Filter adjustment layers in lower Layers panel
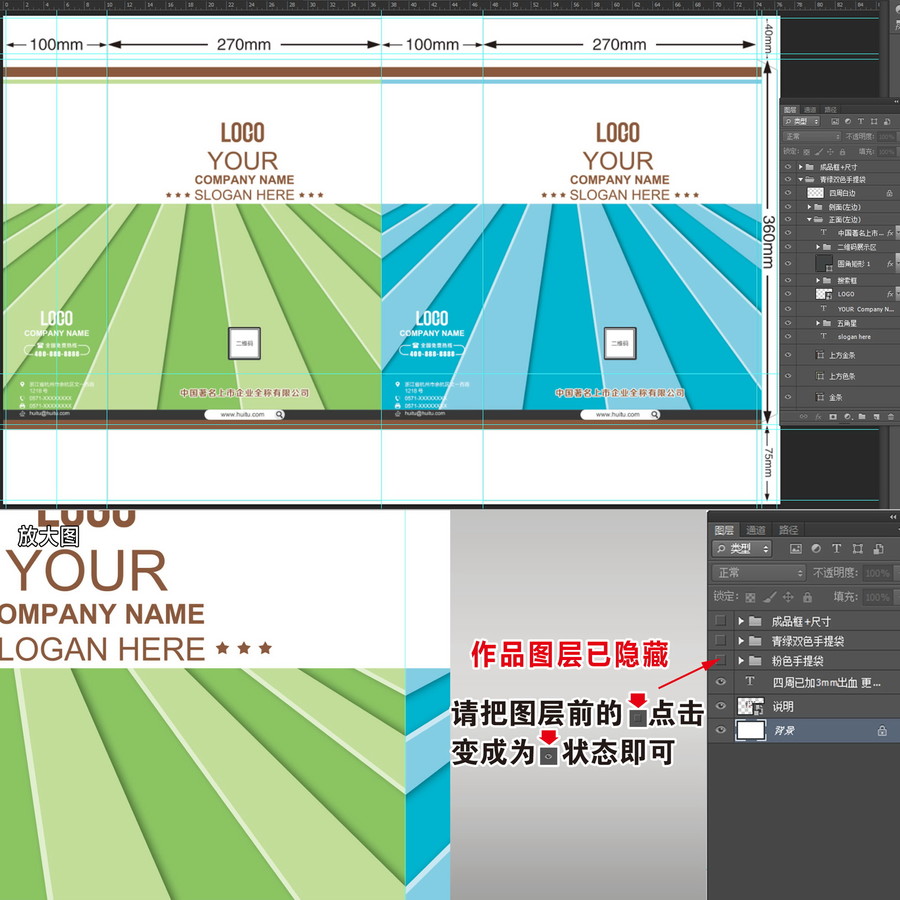900x900 pixels. pos(816,549)
